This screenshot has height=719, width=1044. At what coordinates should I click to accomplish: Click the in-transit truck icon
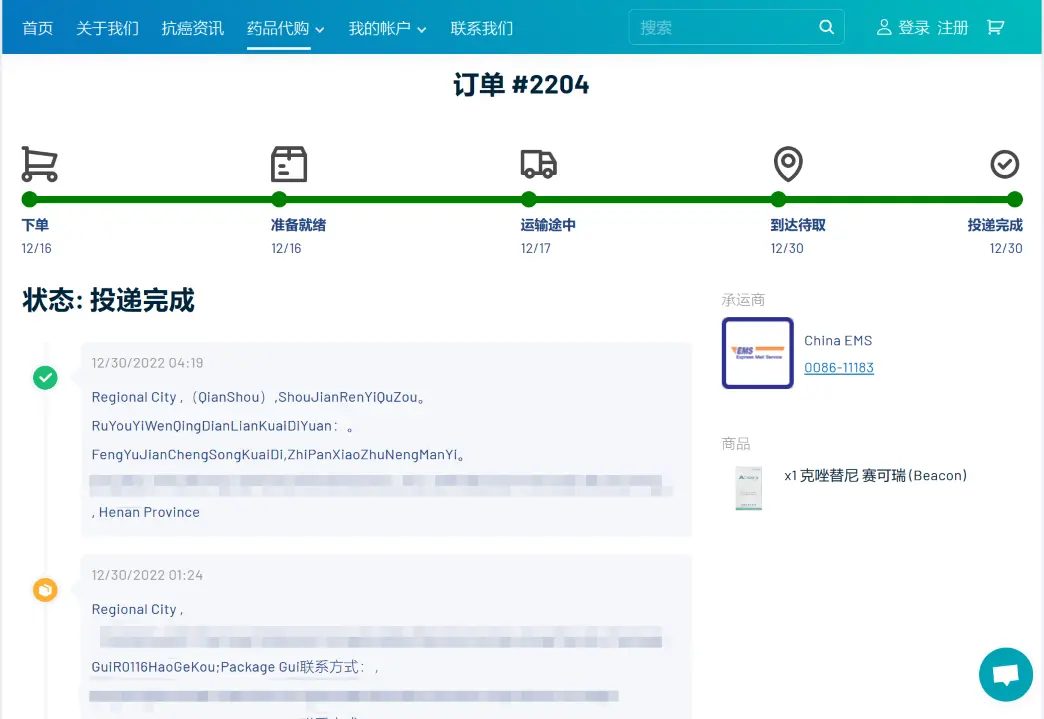(538, 164)
